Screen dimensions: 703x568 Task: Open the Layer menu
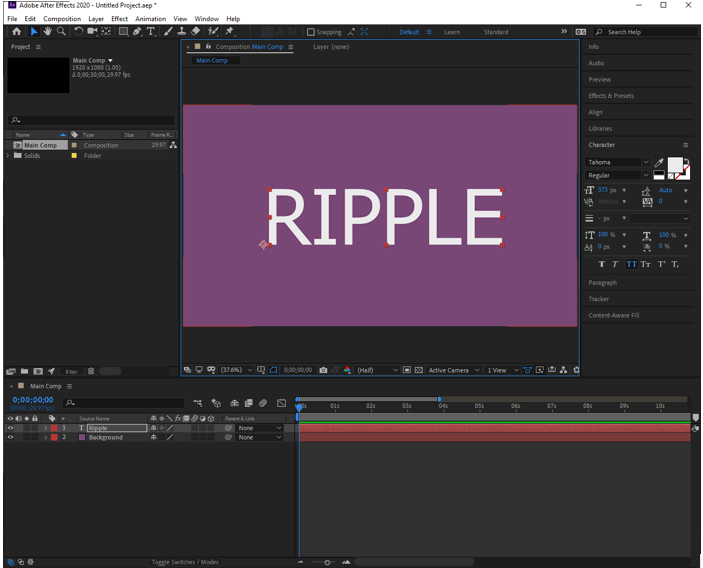point(96,19)
